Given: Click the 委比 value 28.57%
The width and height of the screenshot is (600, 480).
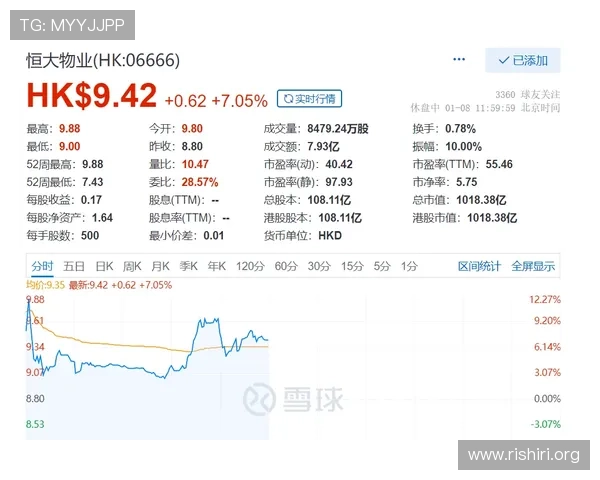Looking at the screenshot, I should pos(200,182).
